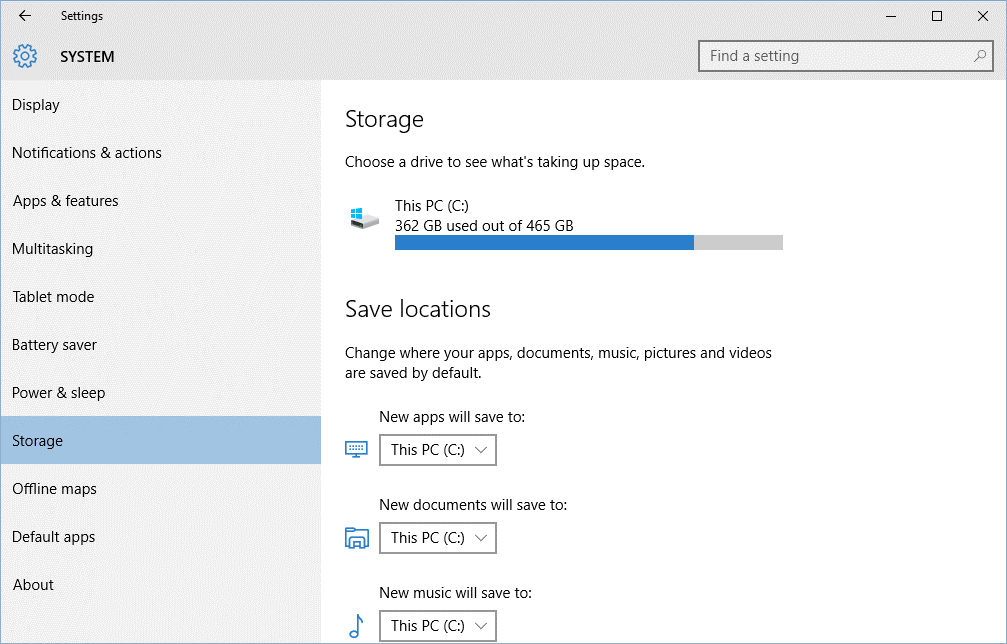Screen dimensions: 1007x644
Task: Click the new music note icon
Action: click(356, 626)
